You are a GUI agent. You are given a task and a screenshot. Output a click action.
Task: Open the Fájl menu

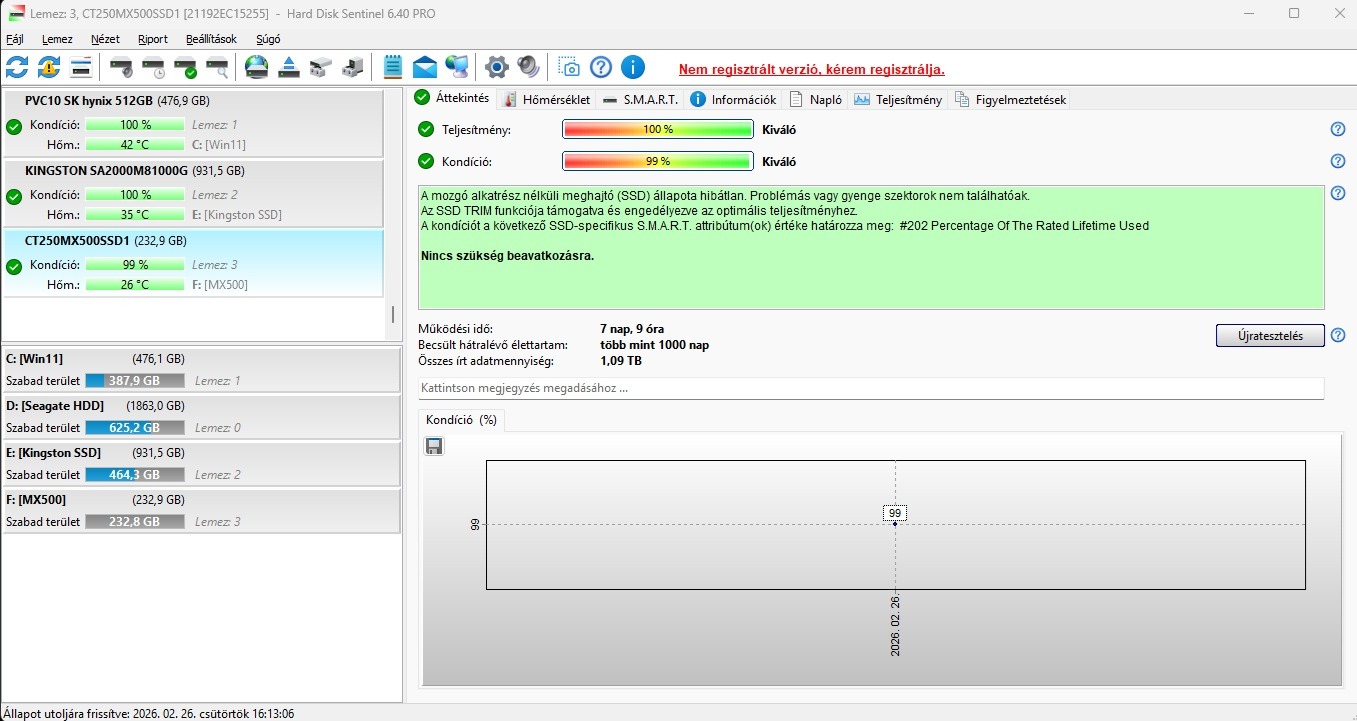[15, 40]
